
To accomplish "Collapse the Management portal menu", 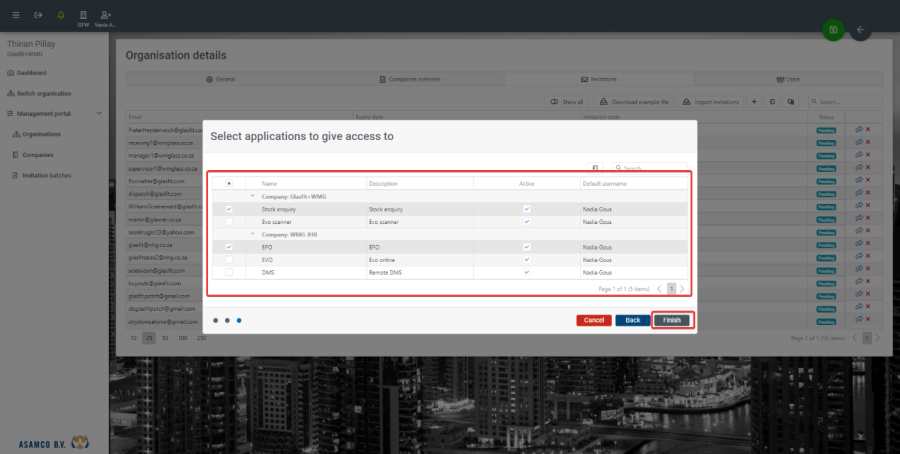I will click(98, 114).
